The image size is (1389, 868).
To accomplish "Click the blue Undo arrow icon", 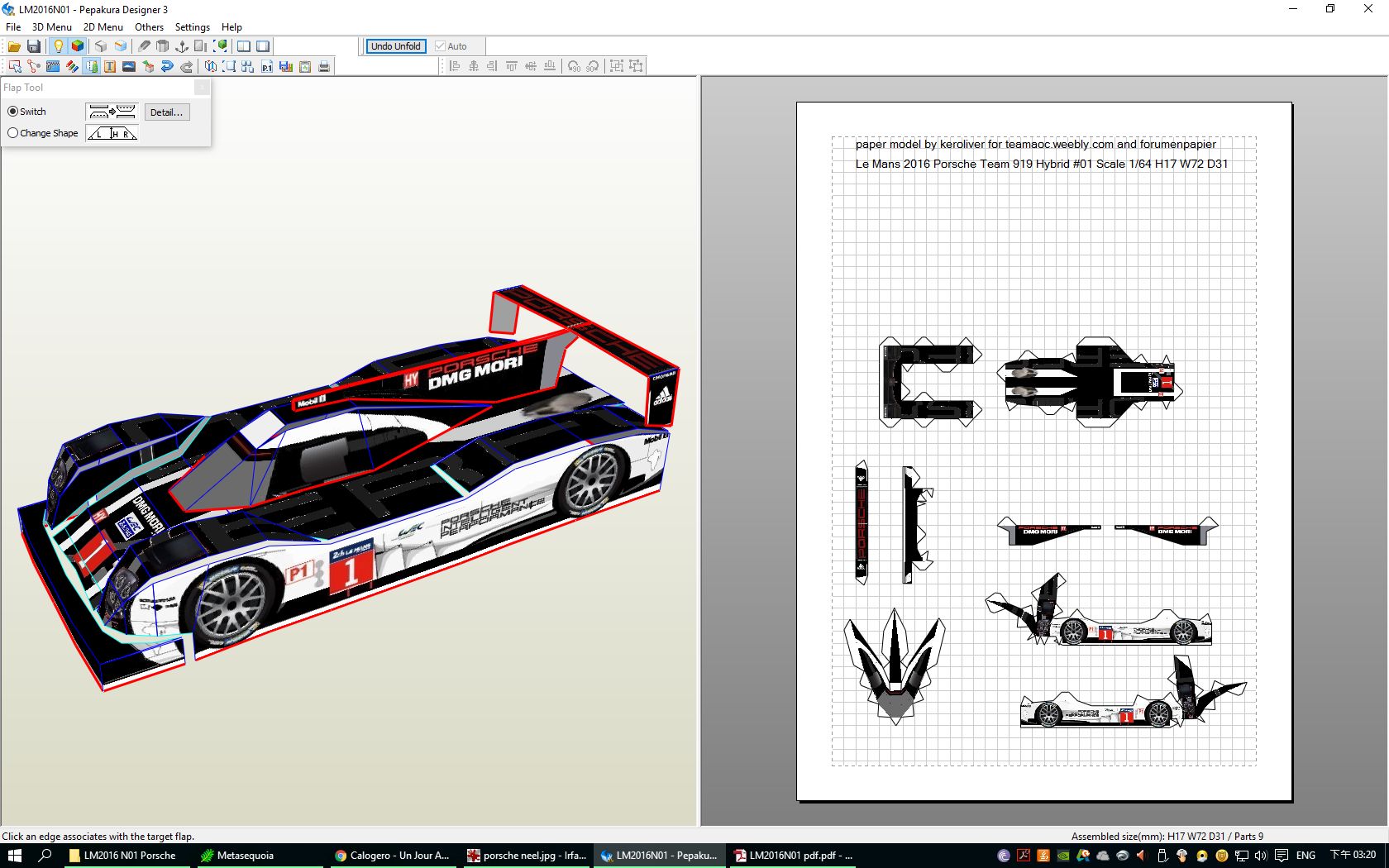I will point(167,66).
